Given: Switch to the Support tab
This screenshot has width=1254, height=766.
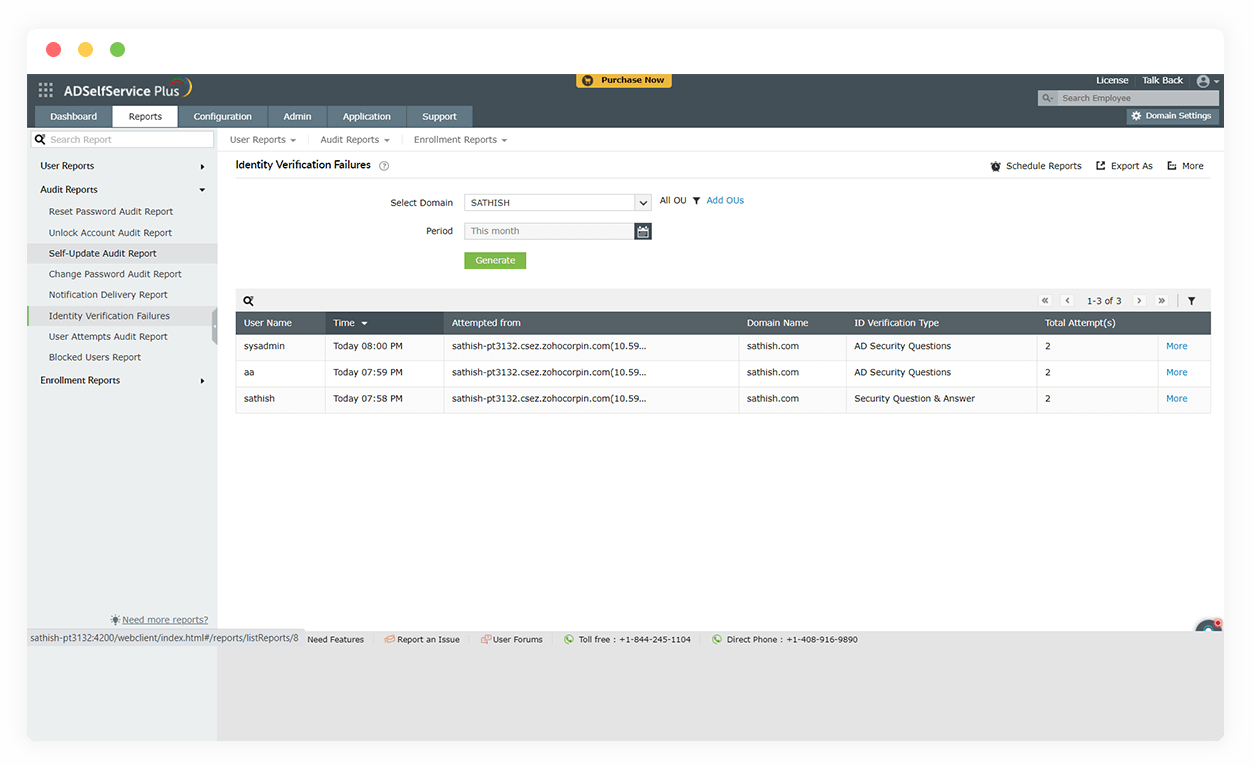Looking at the screenshot, I should pos(439,117).
